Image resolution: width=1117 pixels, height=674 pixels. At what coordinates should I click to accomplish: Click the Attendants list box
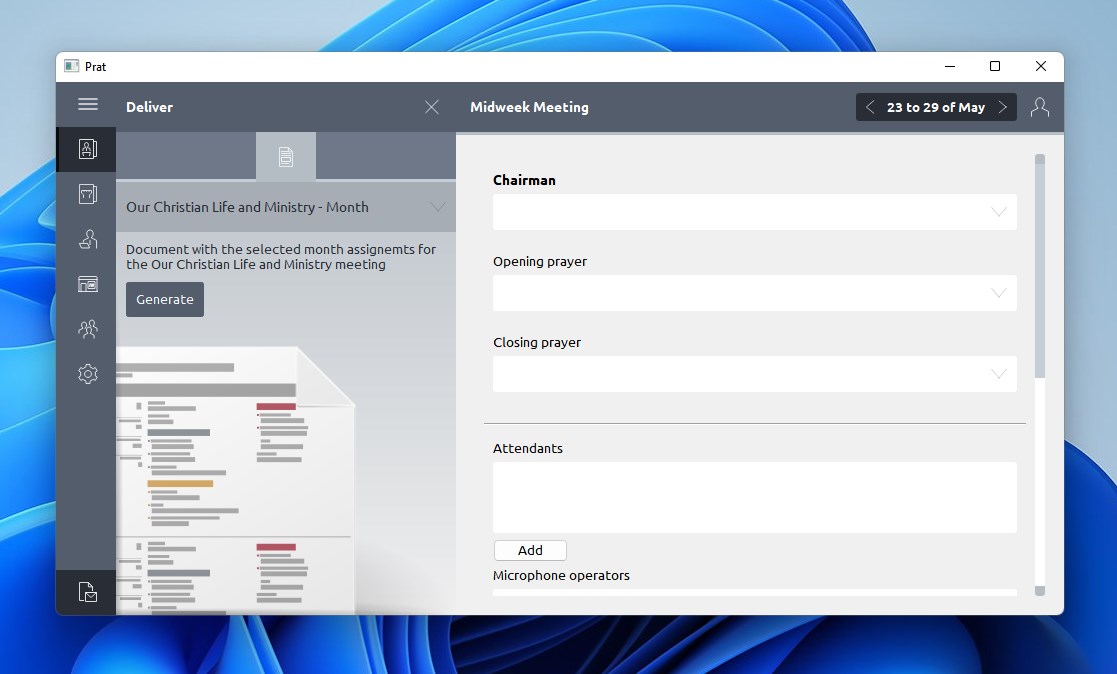pyautogui.click(x=754, y=497)
